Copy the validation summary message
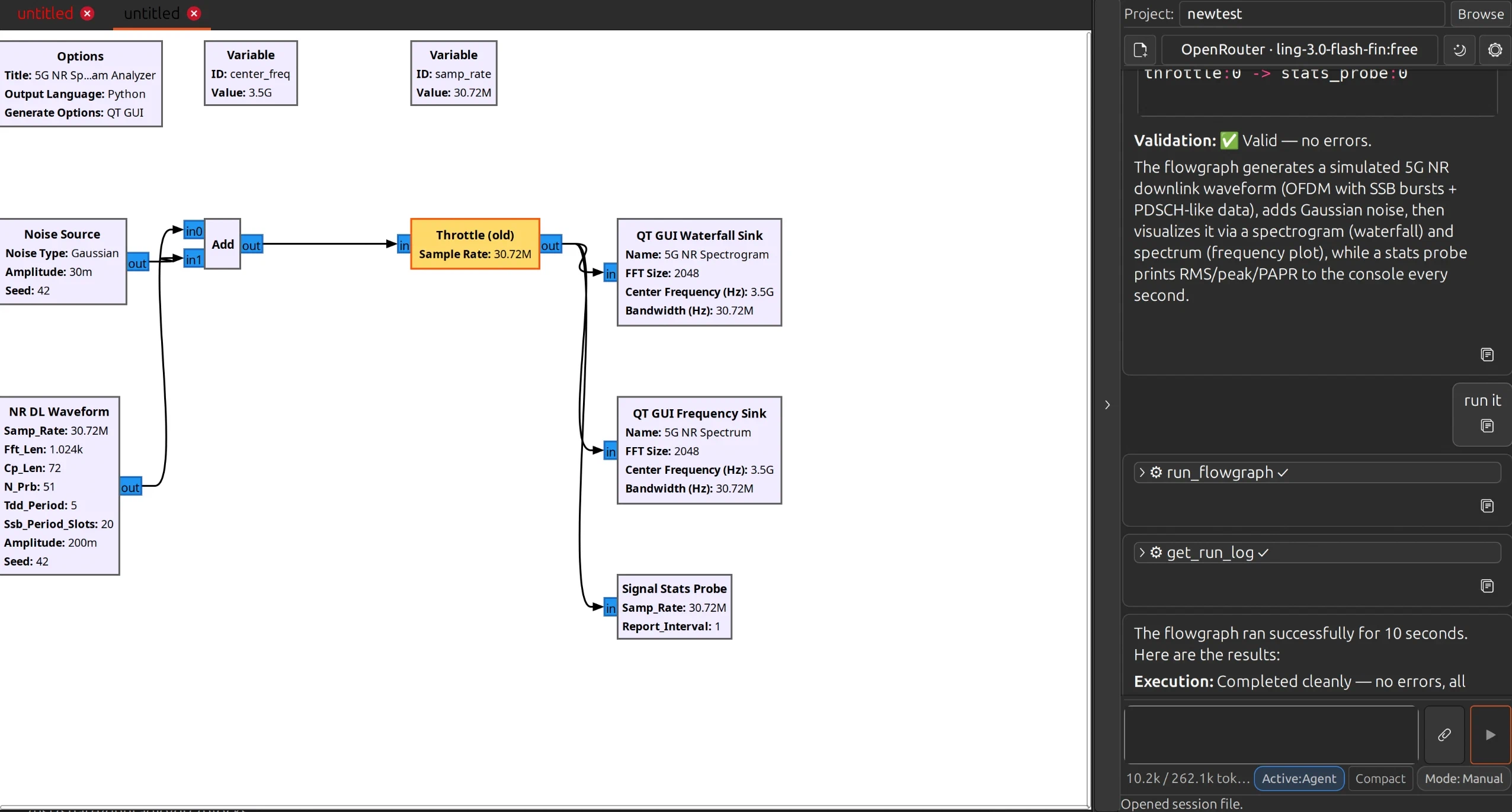Image resolution: width=1512 pixels, height=812 pixels. (x=1487, y=354)
